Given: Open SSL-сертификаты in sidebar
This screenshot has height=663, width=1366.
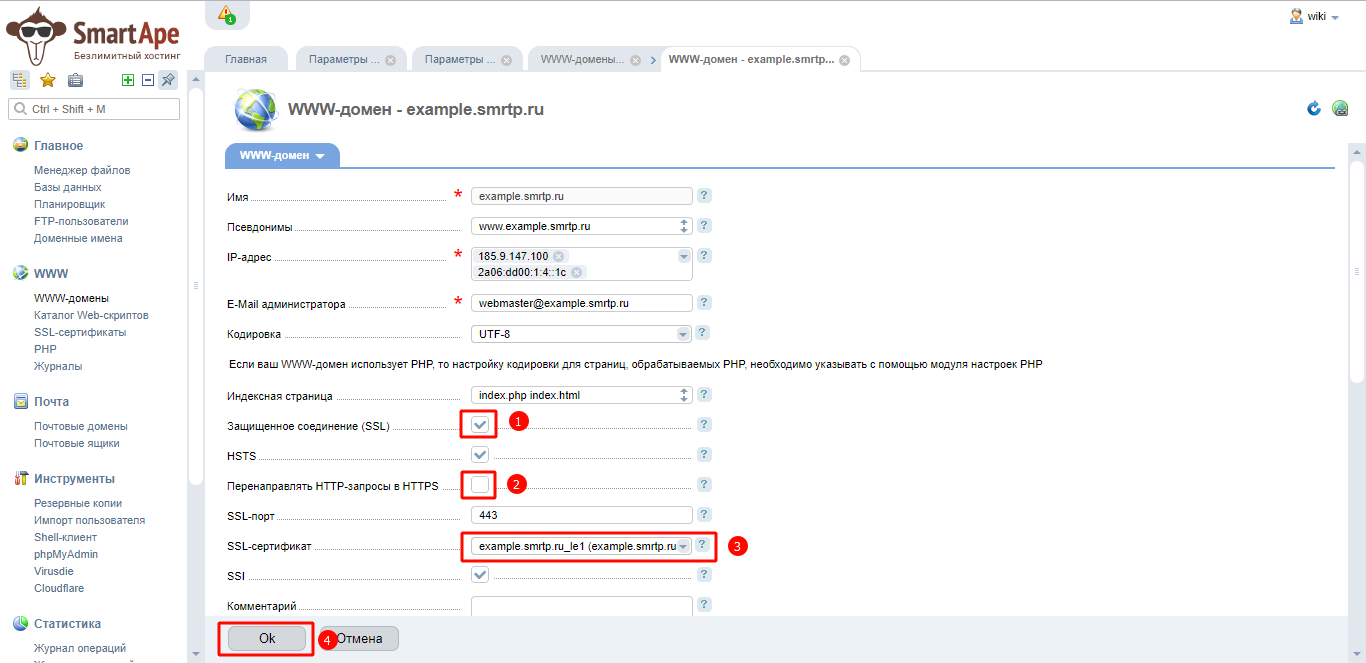Looking at the screenshot, I should click(80, 332).
